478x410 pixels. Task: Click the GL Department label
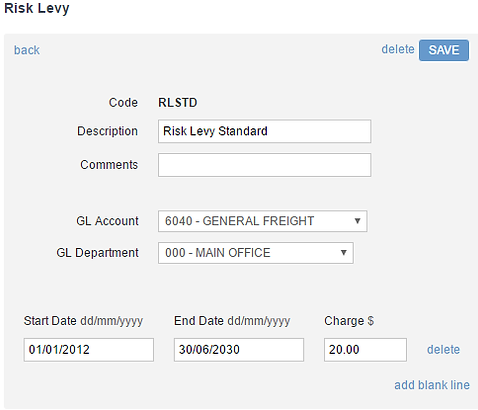pyautogui.click(x=97, y=253)
